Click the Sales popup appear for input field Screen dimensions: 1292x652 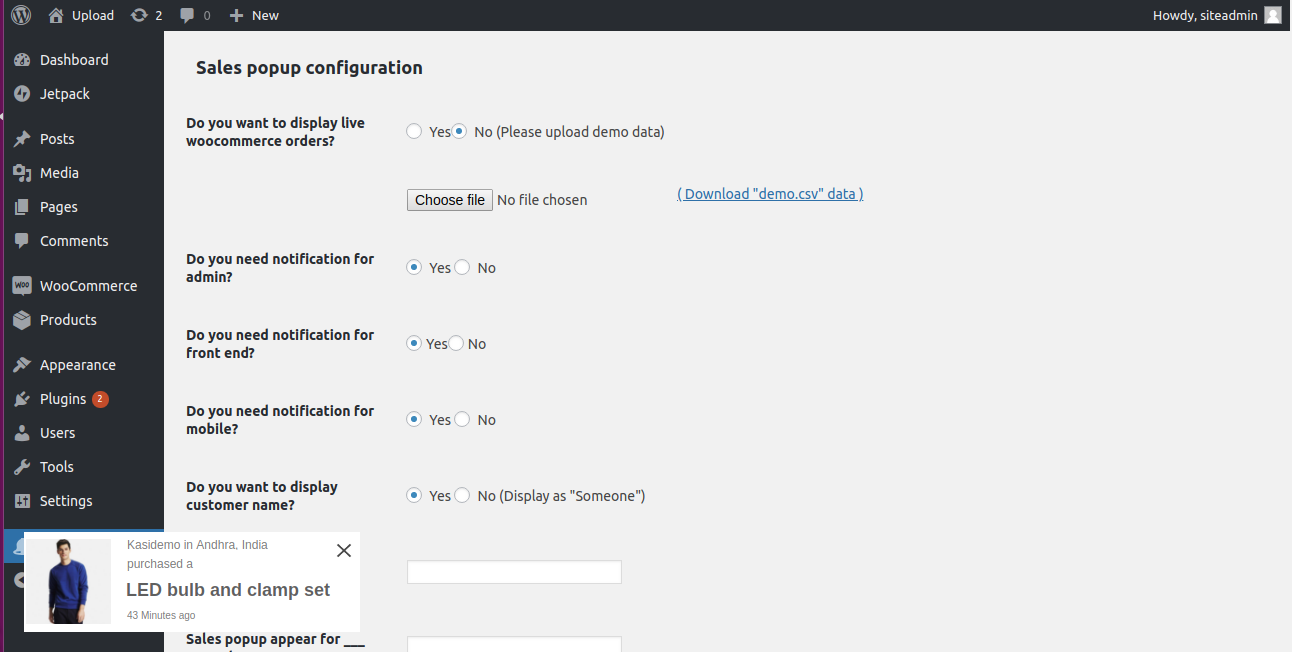click(514, 645)
